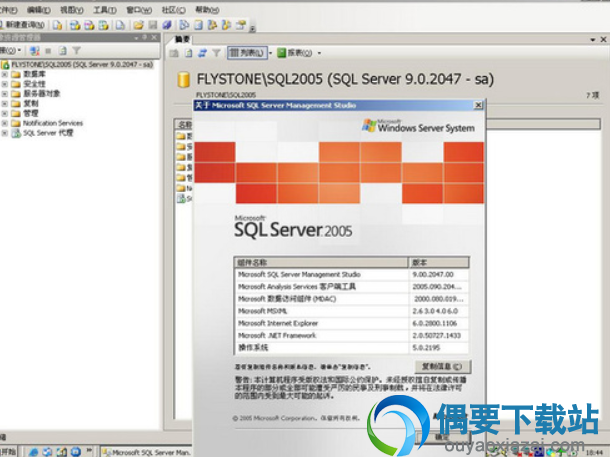The image size is (610, 457).
Task: Select the 列表(L) list view button
Action: [x=247, y=53]
